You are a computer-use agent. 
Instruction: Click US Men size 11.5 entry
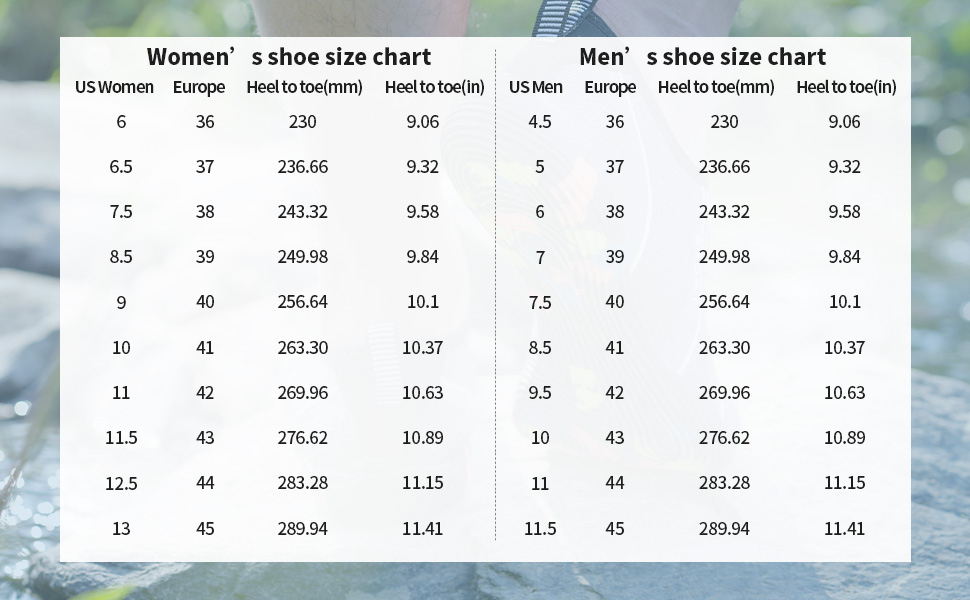point(540,528)
